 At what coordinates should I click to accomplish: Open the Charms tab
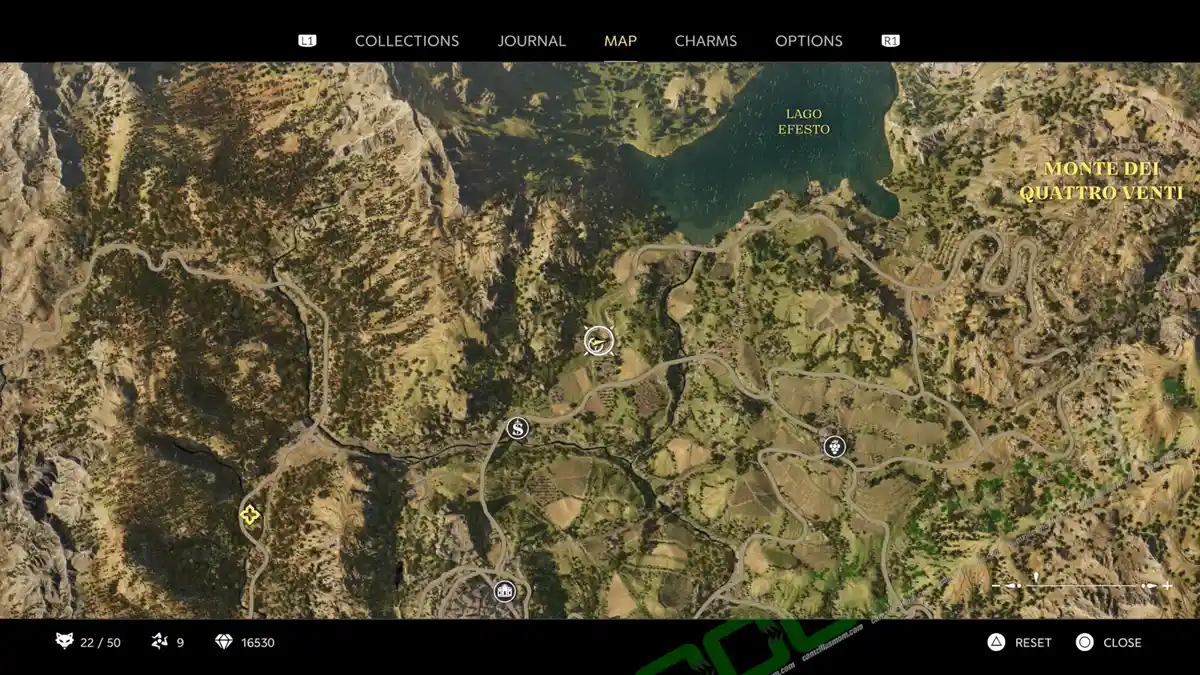[706, 41]
